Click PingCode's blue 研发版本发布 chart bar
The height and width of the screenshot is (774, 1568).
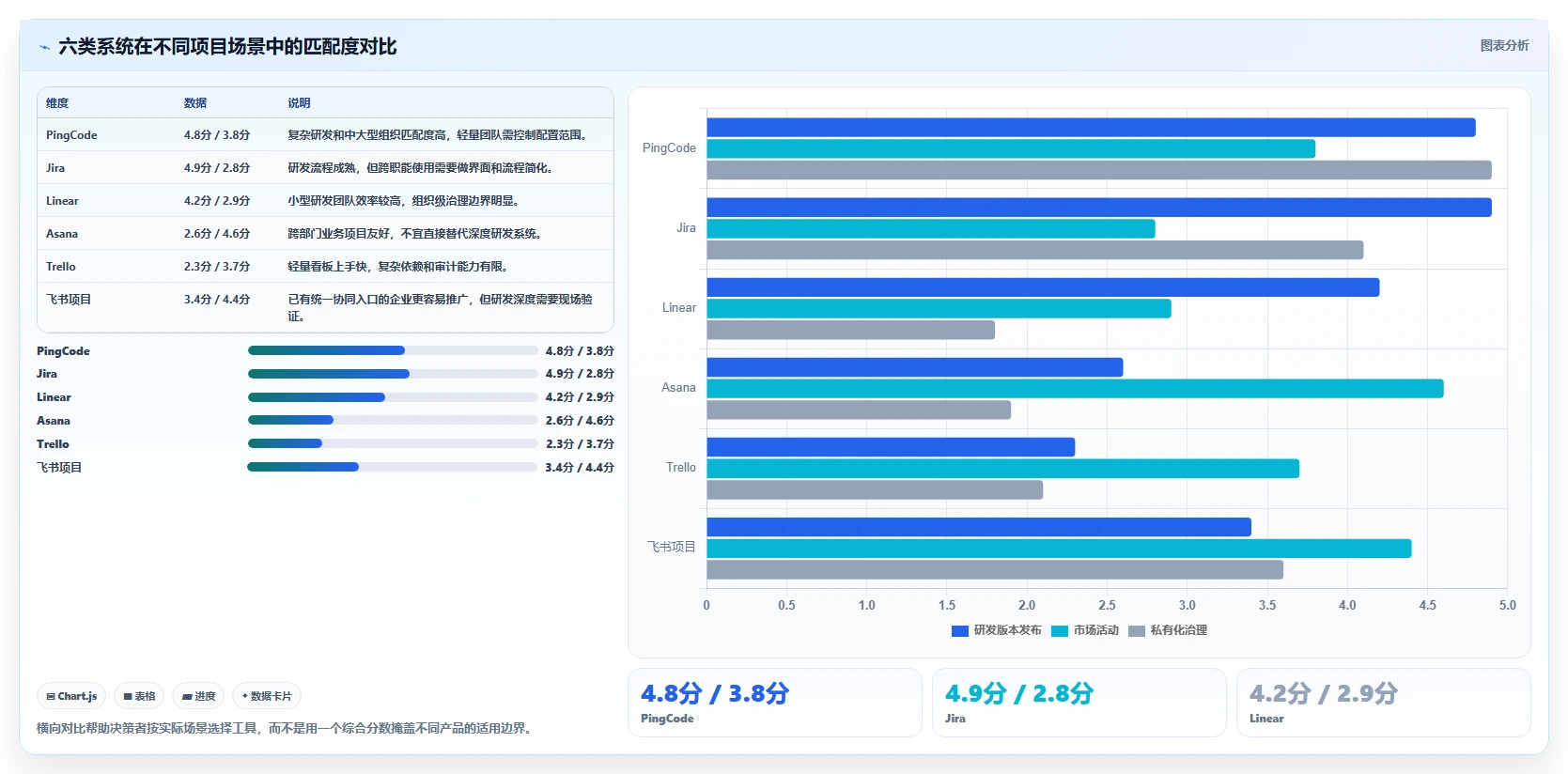point(1091,128)
